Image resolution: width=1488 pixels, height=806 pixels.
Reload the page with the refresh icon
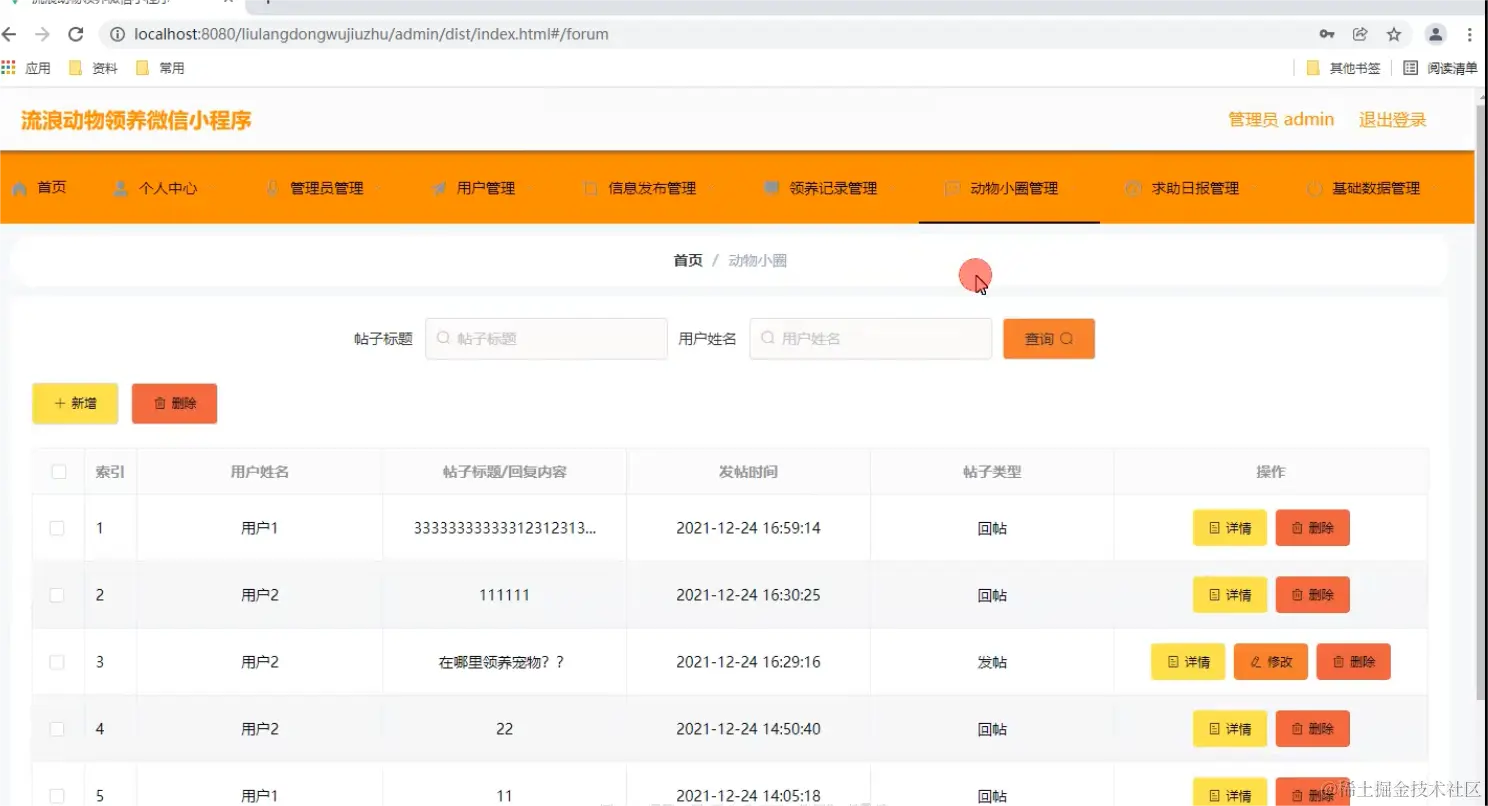75,34
